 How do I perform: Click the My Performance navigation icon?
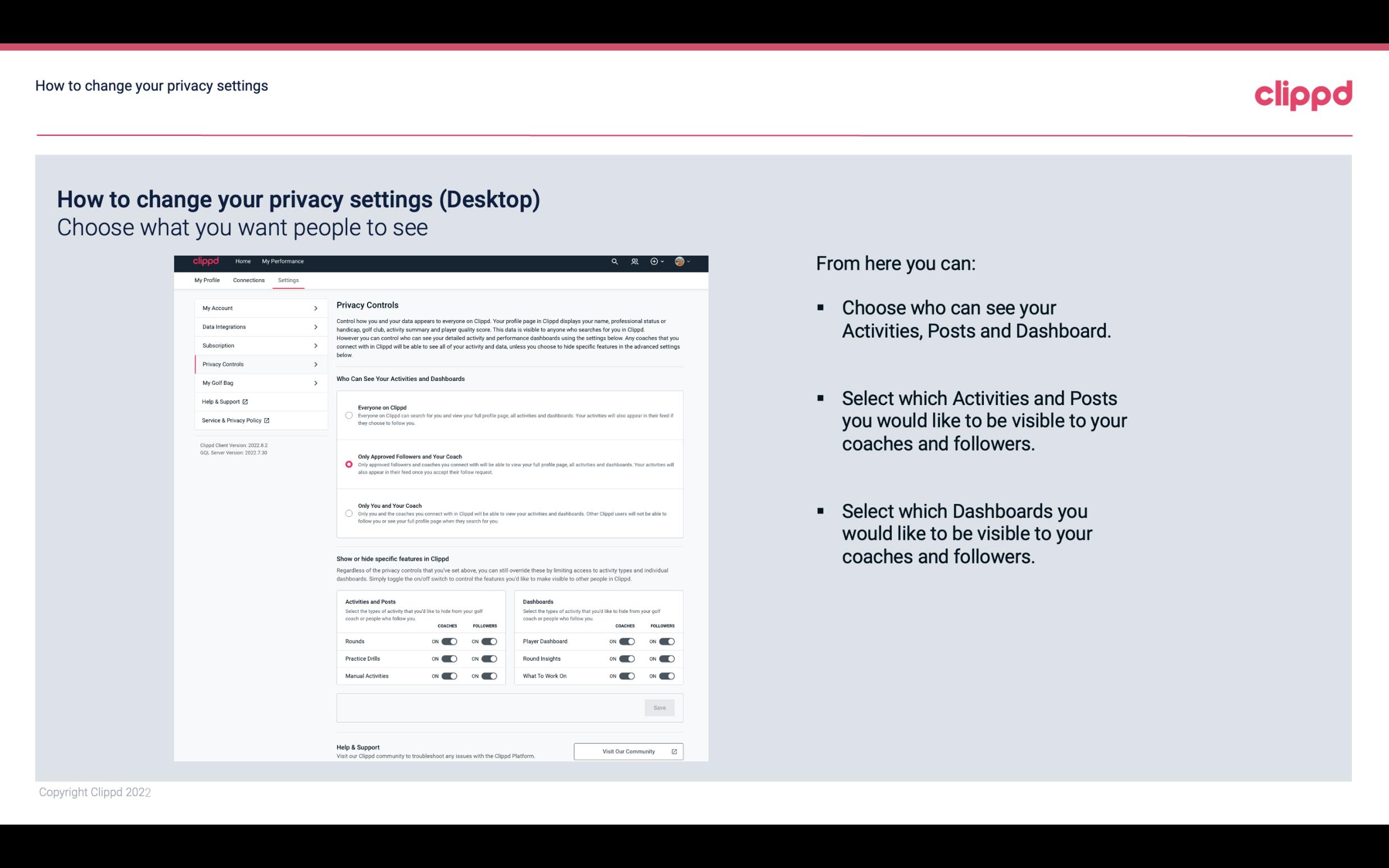coord(283,261)
